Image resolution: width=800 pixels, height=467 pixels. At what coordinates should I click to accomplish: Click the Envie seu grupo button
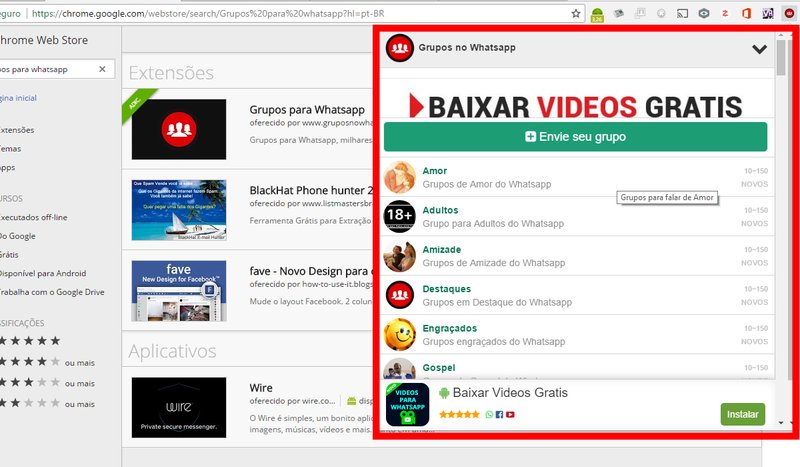click(x=576, y=136)
